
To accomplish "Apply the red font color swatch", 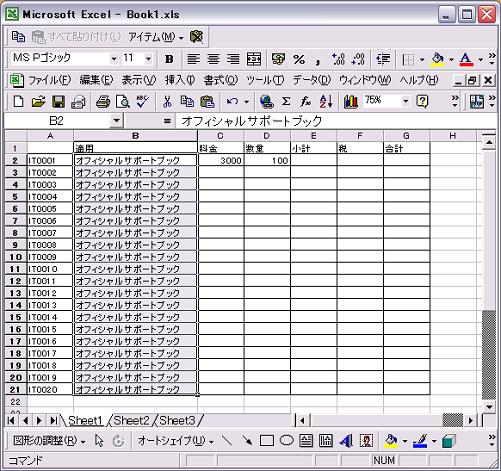I will click(466, 59).
